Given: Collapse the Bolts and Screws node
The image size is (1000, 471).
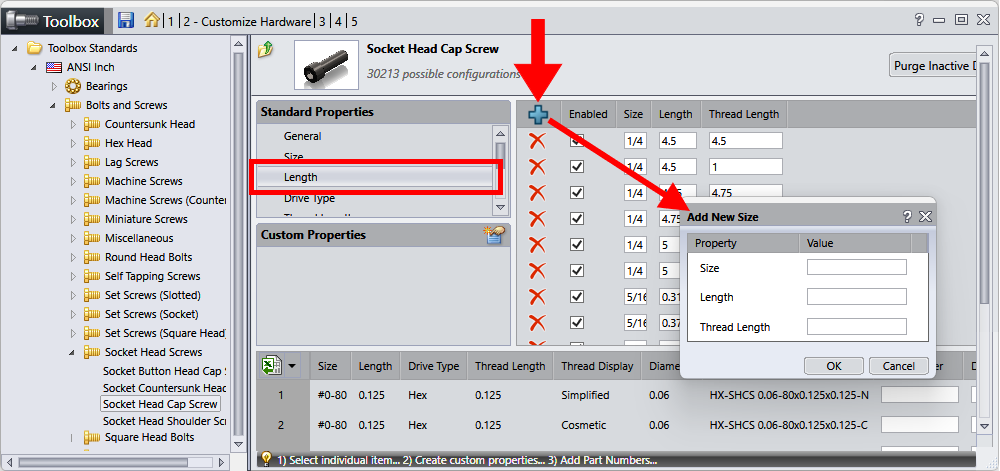Looking at the screenshot, I should tap(53, 106).
